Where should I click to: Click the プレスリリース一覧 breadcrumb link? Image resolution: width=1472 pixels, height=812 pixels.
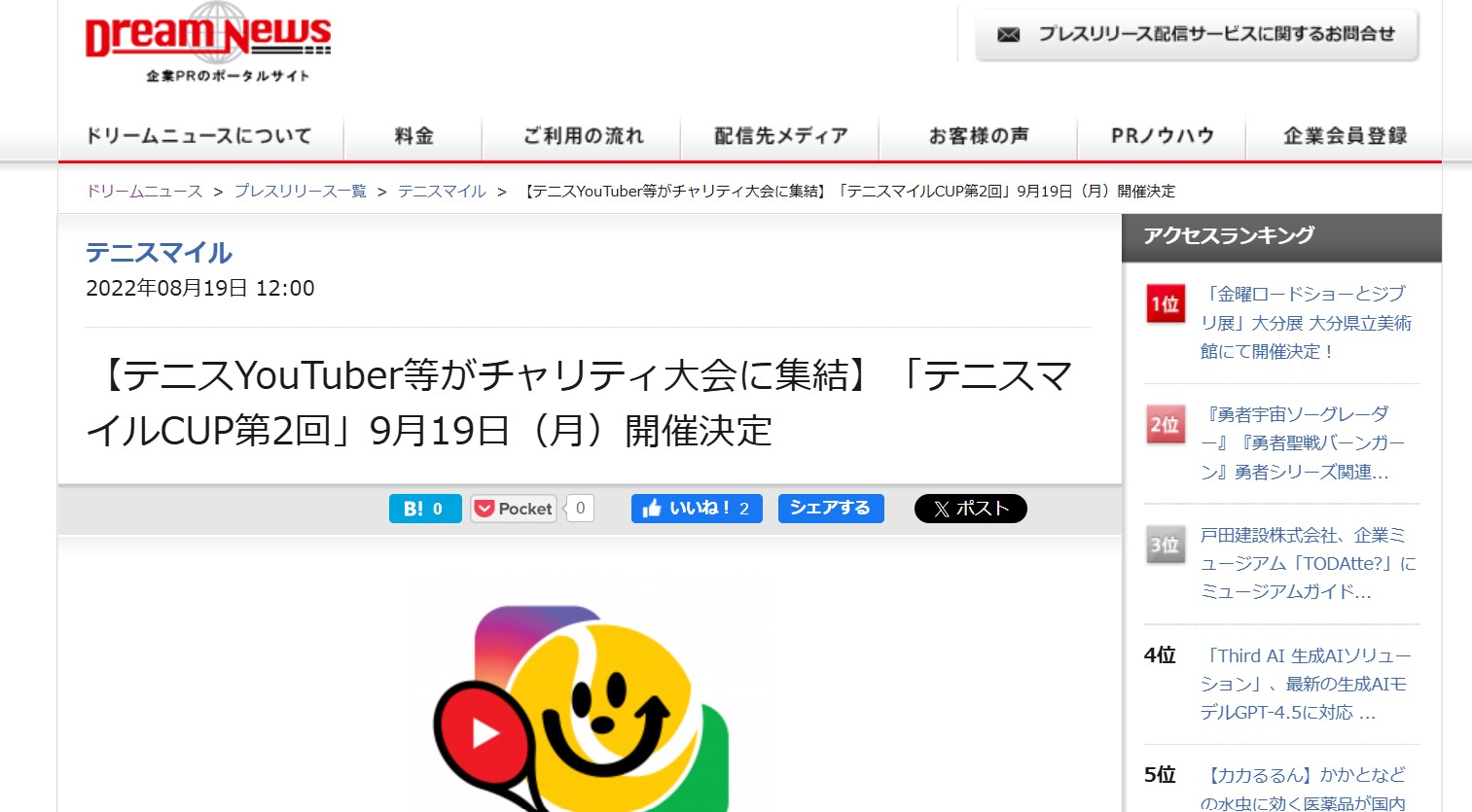tap(300, 192)
